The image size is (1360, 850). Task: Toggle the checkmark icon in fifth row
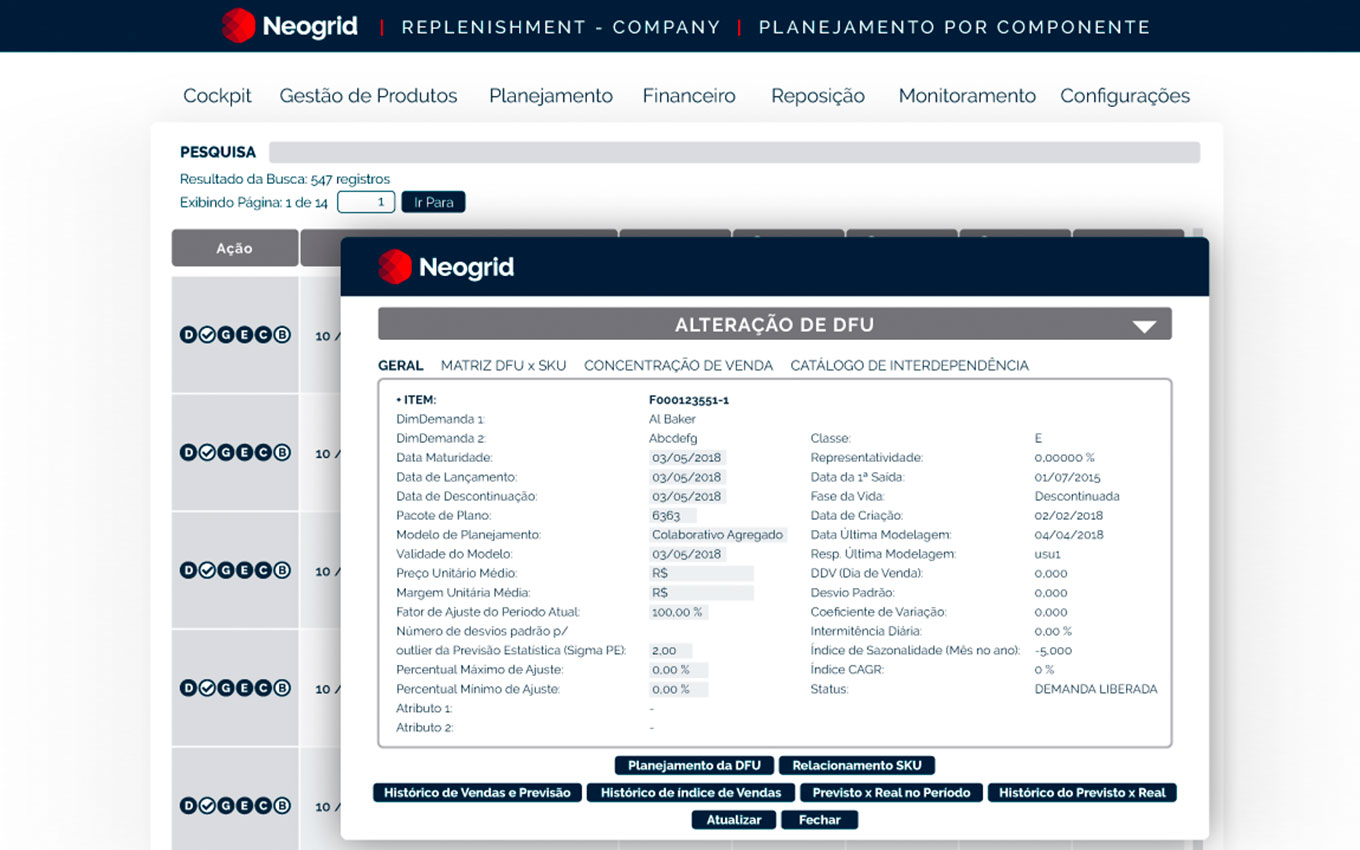click(x=207, y=806)
